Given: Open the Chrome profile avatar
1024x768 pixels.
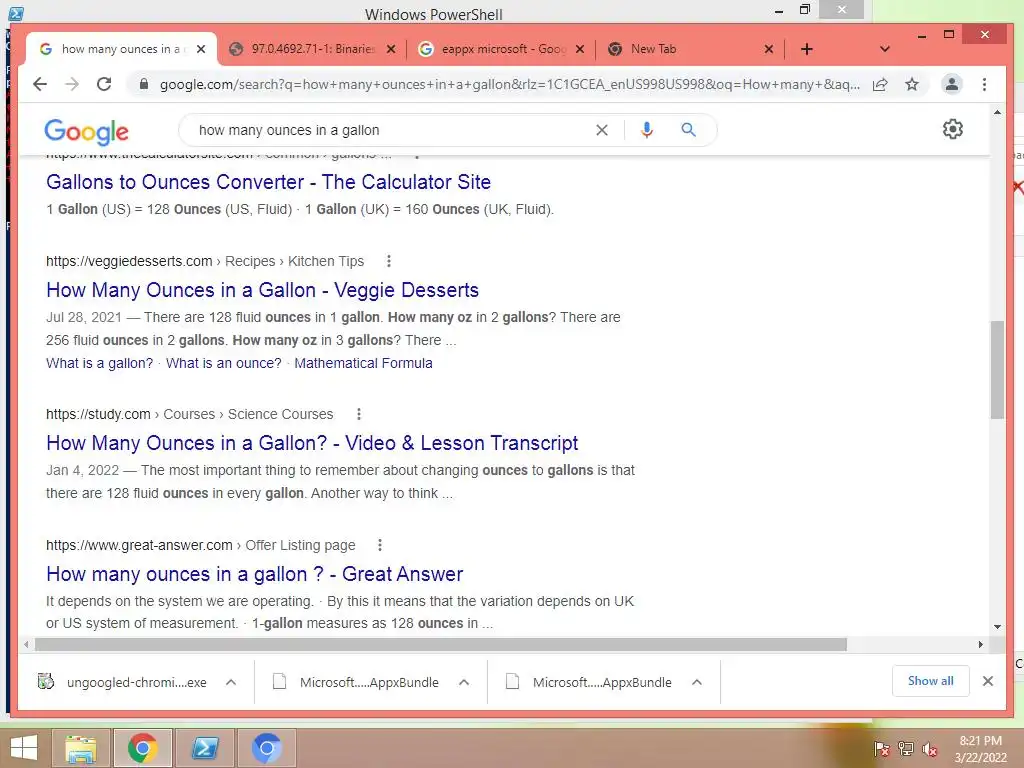Looking at the screenshot, I should tap(952, 84).
